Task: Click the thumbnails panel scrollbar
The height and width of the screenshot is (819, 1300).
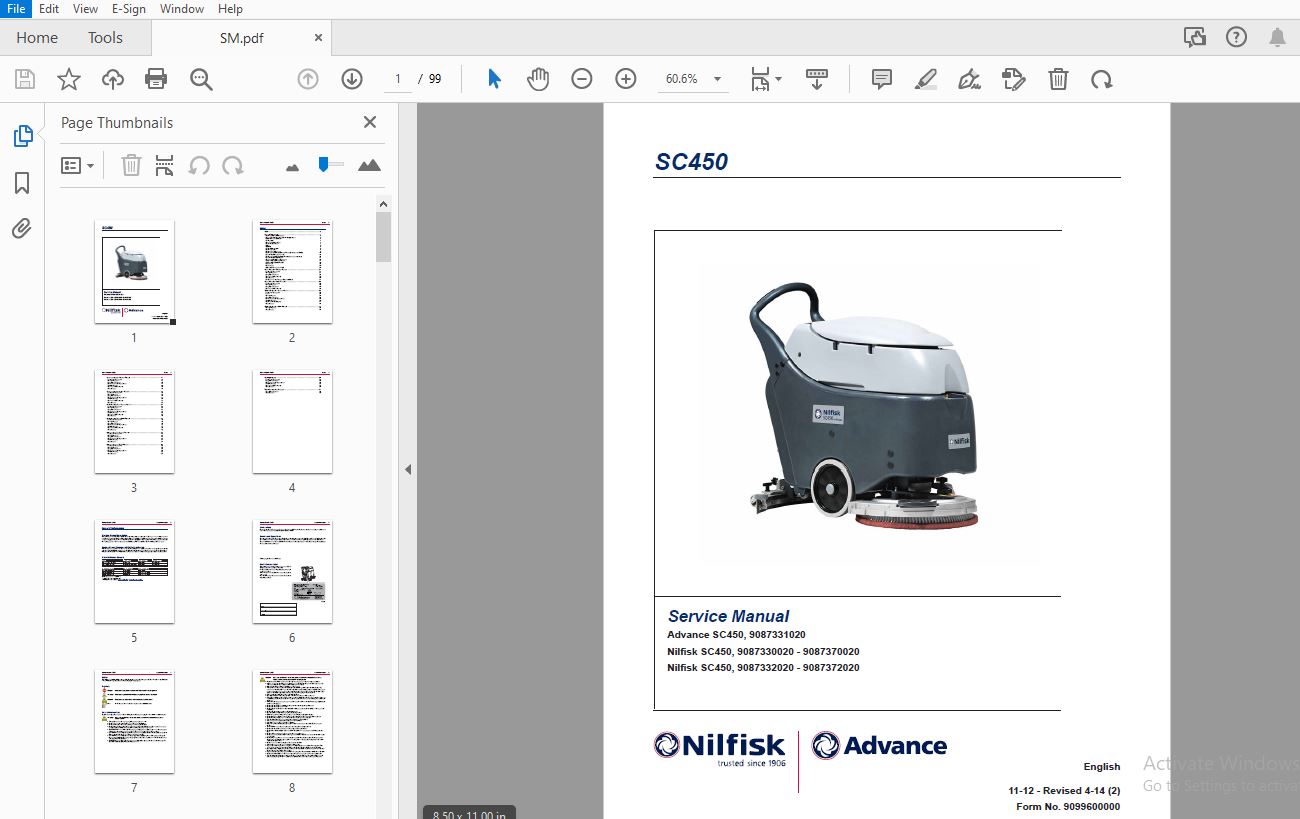Action: [383, 237]
